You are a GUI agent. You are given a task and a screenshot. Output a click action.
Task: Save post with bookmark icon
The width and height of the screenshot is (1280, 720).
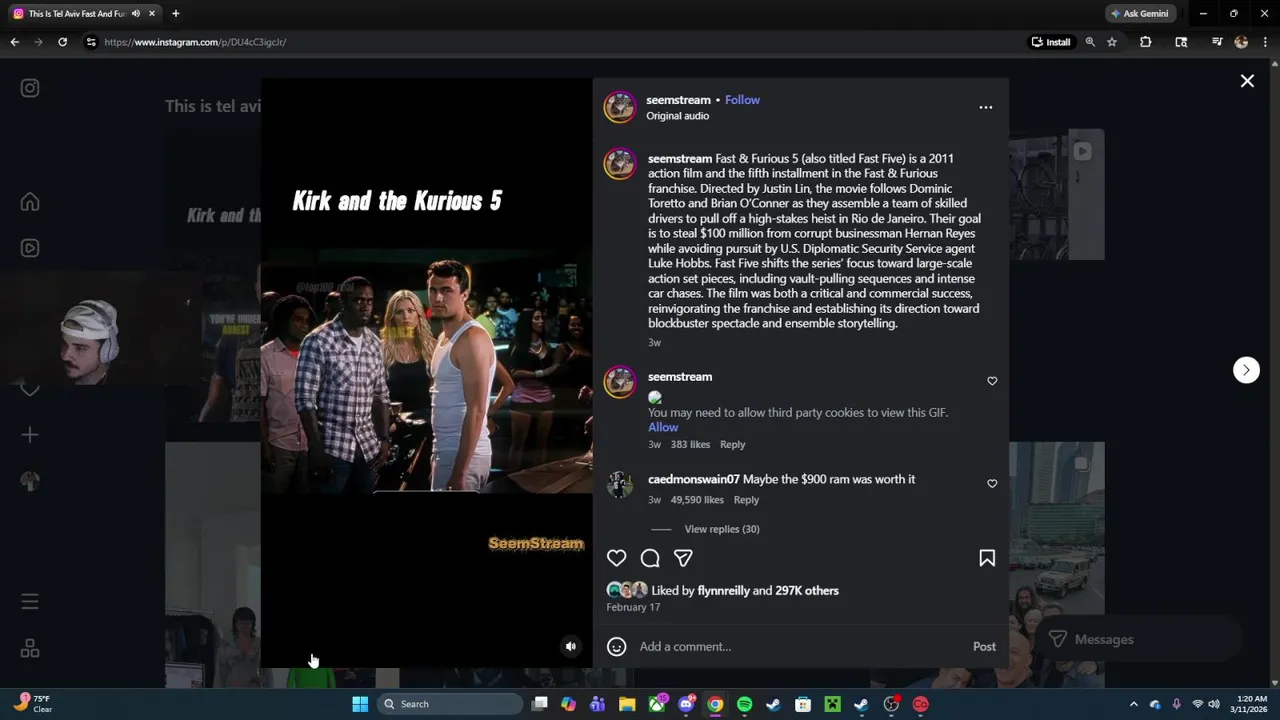pos(987,558)
